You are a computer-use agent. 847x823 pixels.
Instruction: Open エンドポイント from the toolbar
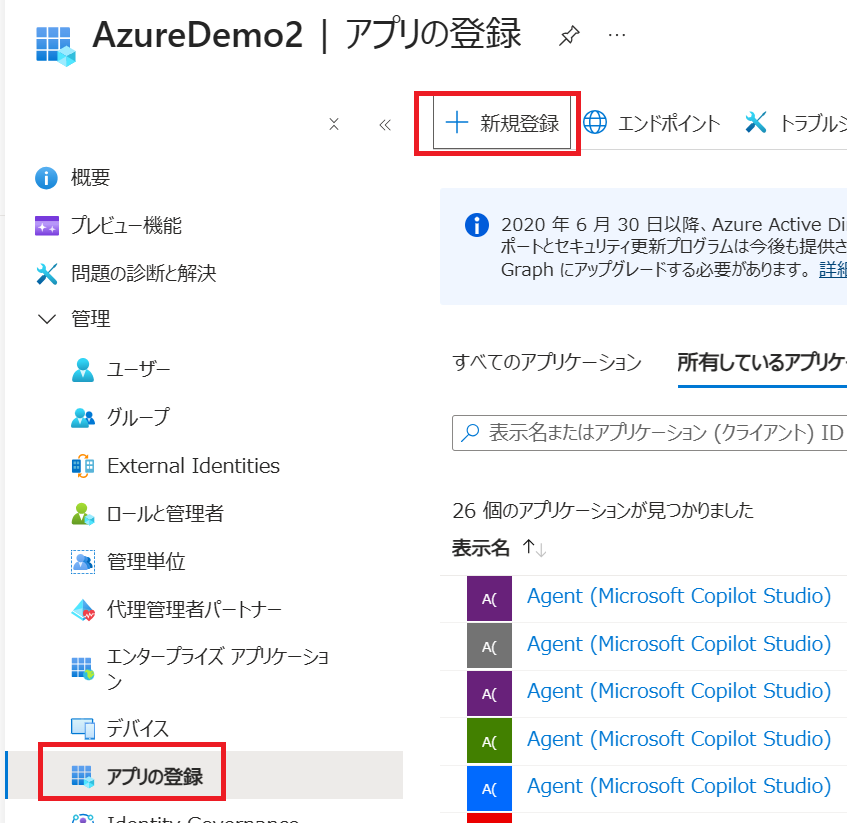tap(651, 123)
